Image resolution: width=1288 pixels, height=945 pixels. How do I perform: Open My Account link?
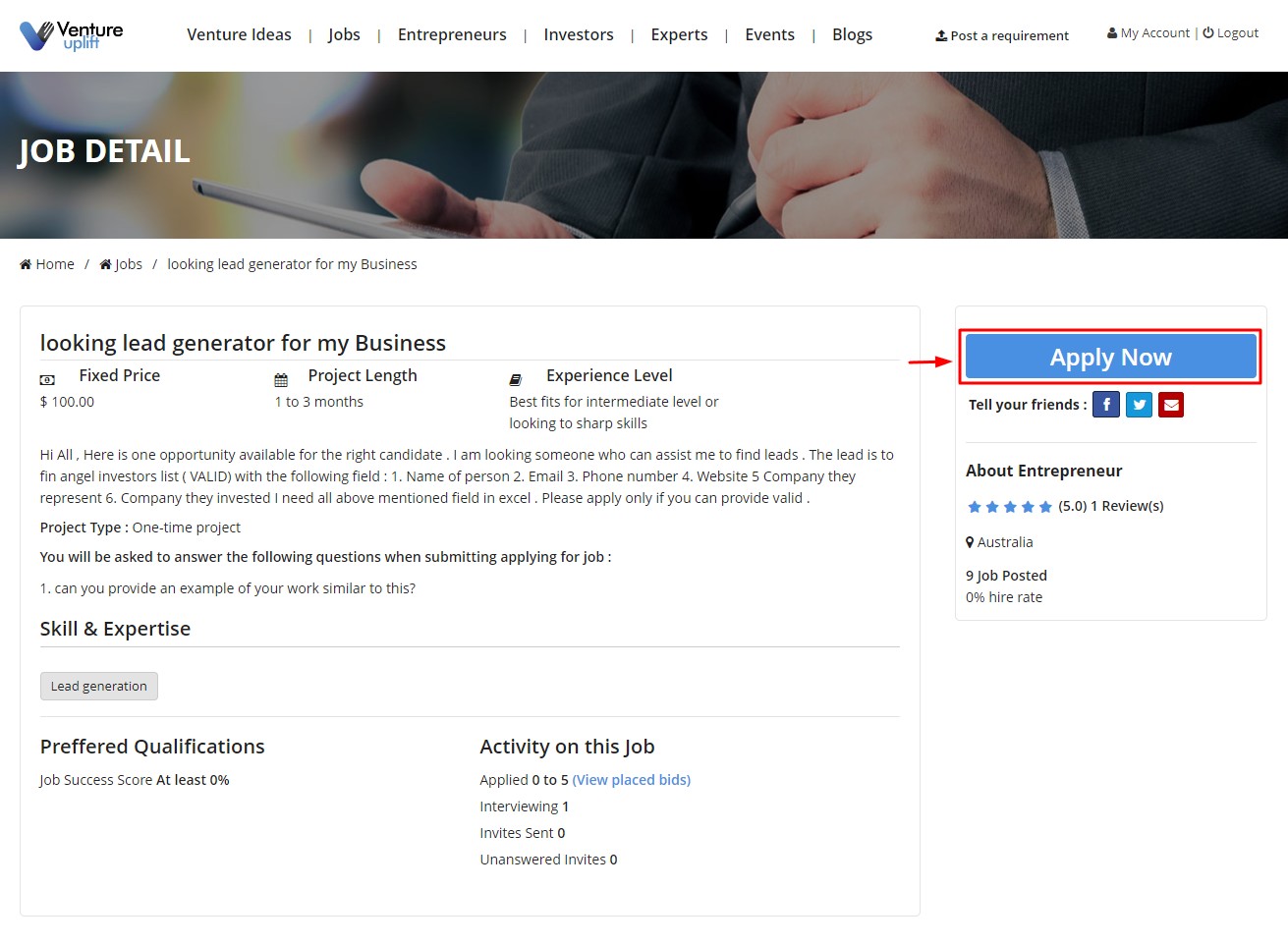coord(1148,33)
